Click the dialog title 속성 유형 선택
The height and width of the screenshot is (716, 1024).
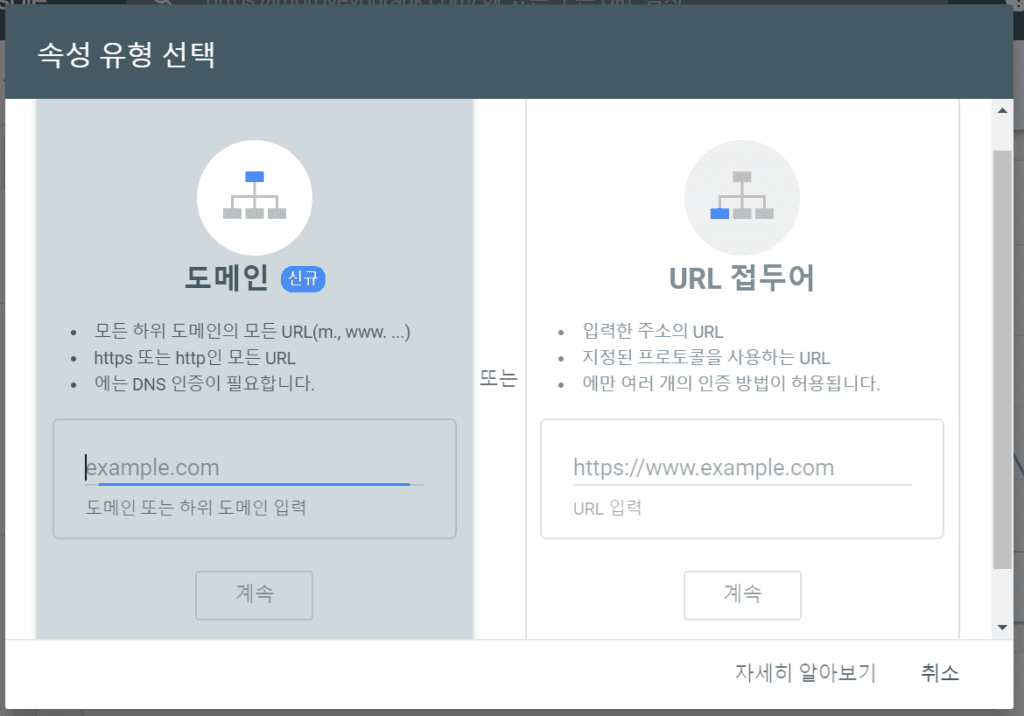click(126, 54)
